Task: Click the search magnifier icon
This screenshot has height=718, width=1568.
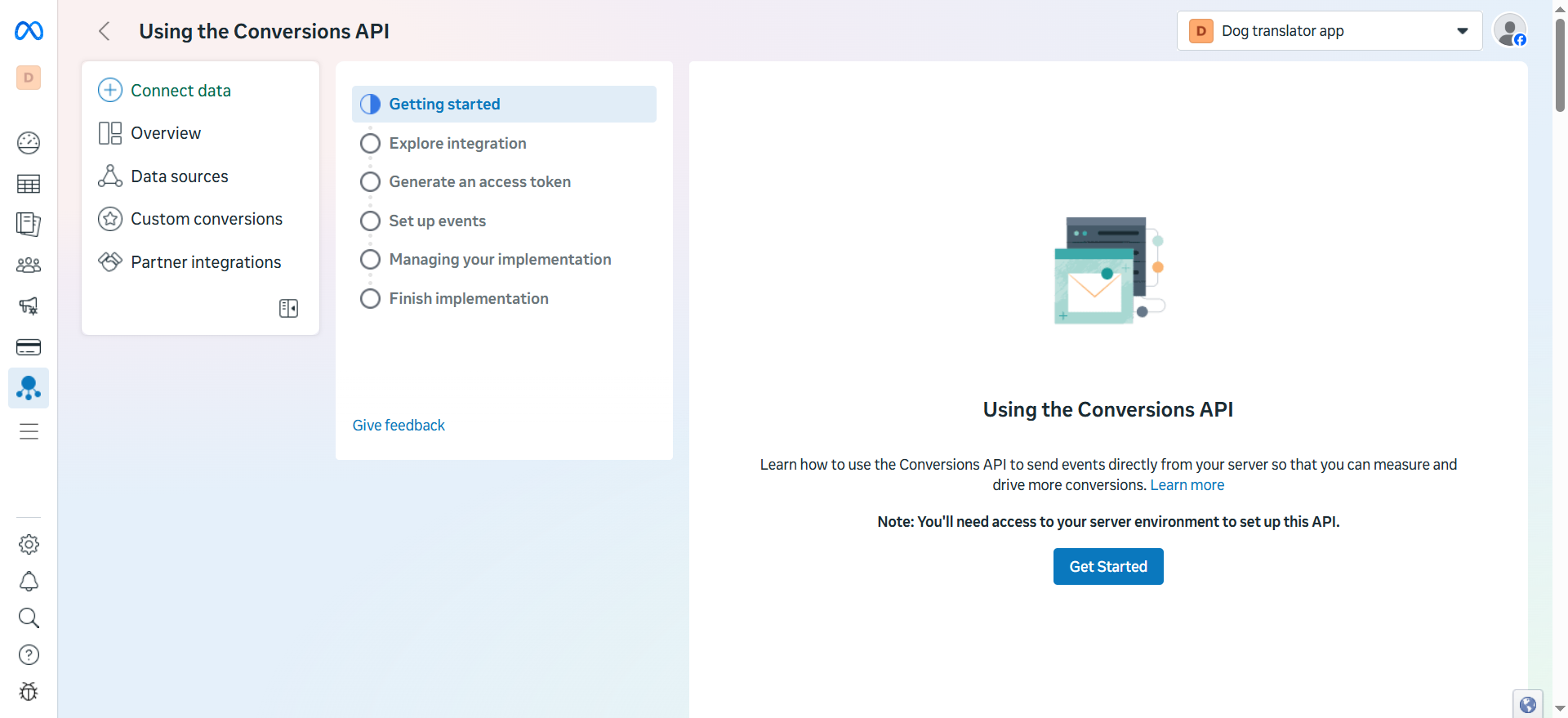Action: pyautogui.click(x=29, y=618)
